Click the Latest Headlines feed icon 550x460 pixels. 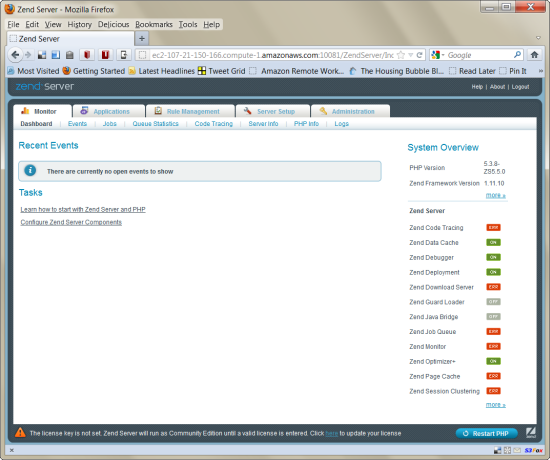point(132,71)
